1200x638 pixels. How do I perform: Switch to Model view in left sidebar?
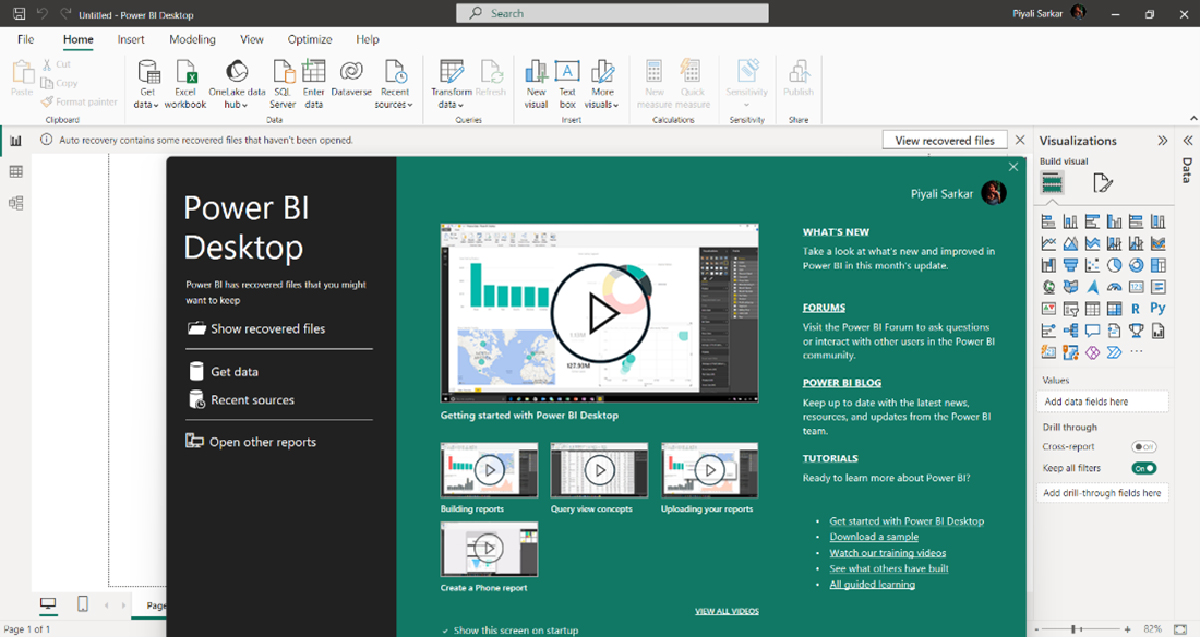(16, 203)
